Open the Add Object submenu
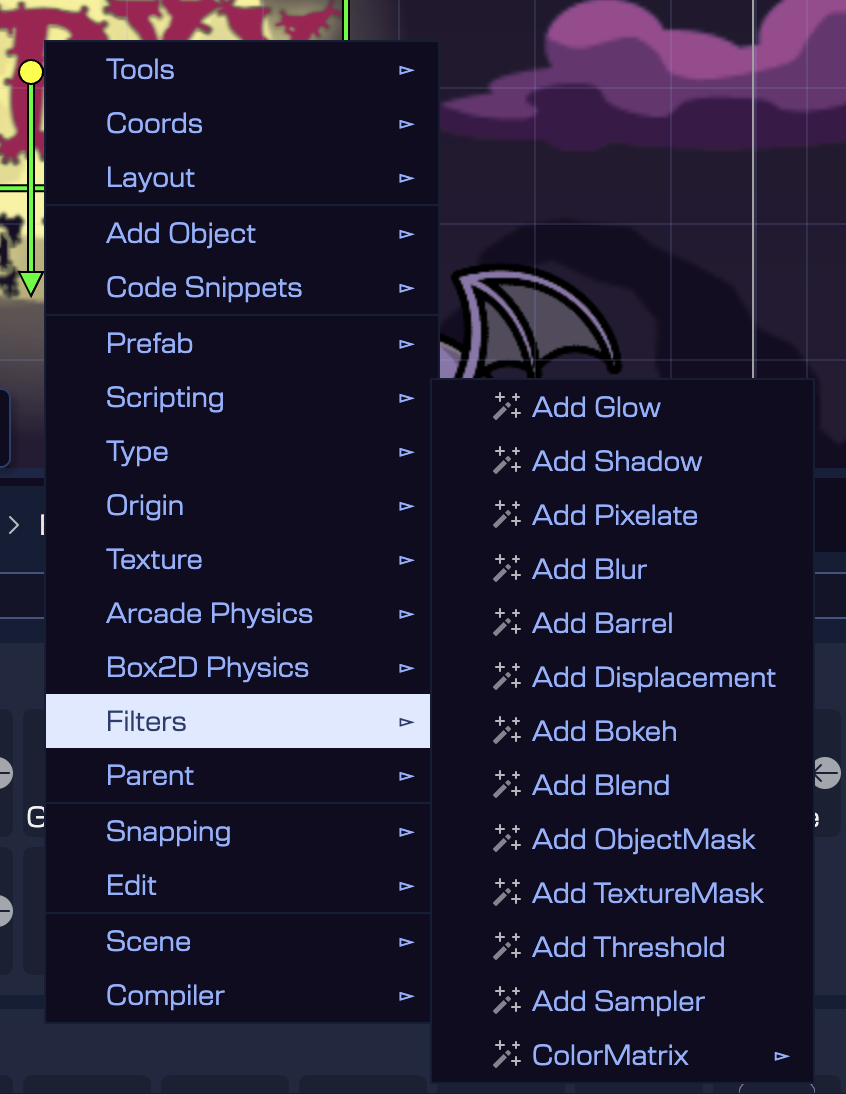 181,234
